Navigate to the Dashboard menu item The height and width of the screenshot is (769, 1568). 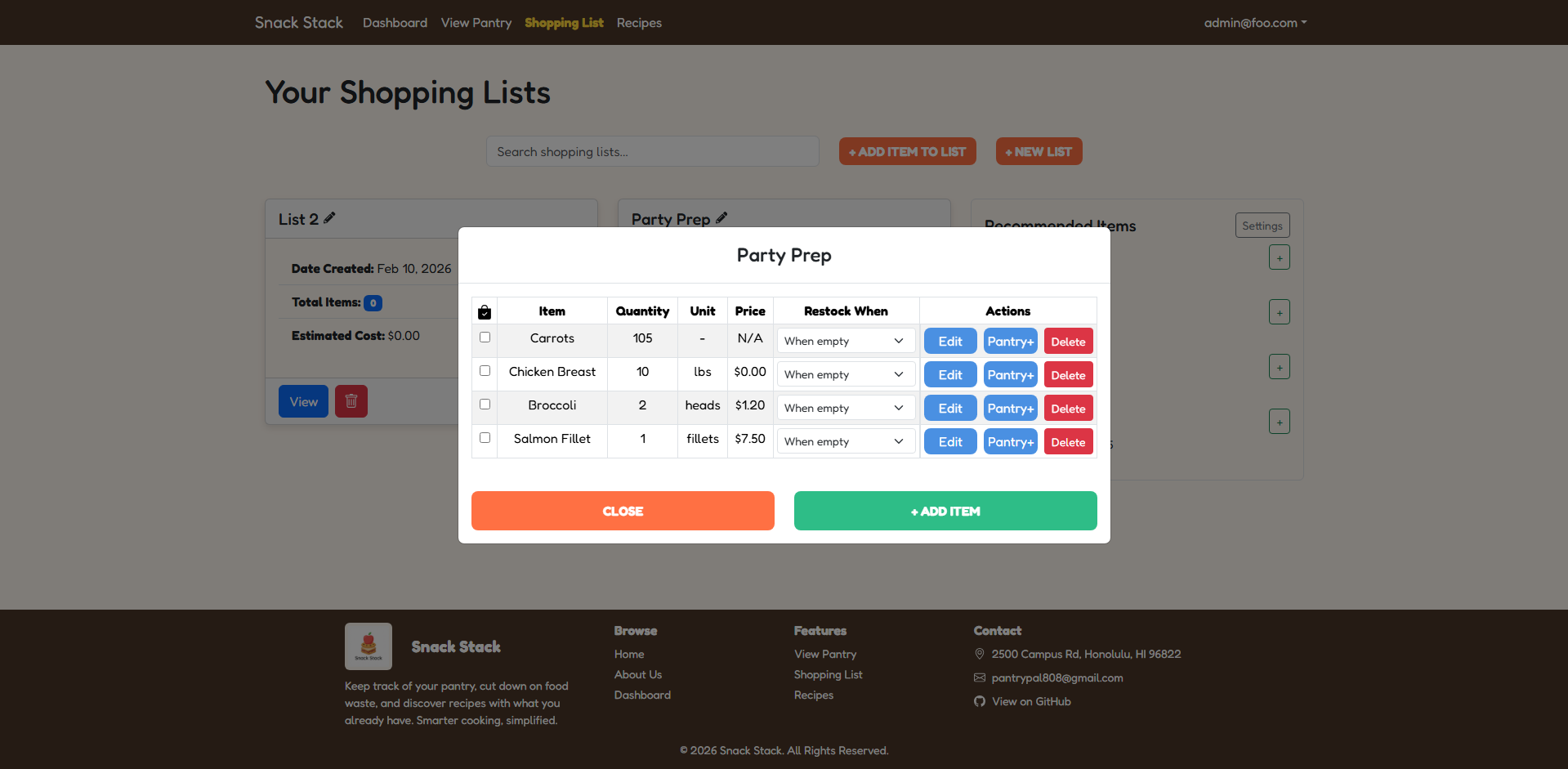point(395,22)
